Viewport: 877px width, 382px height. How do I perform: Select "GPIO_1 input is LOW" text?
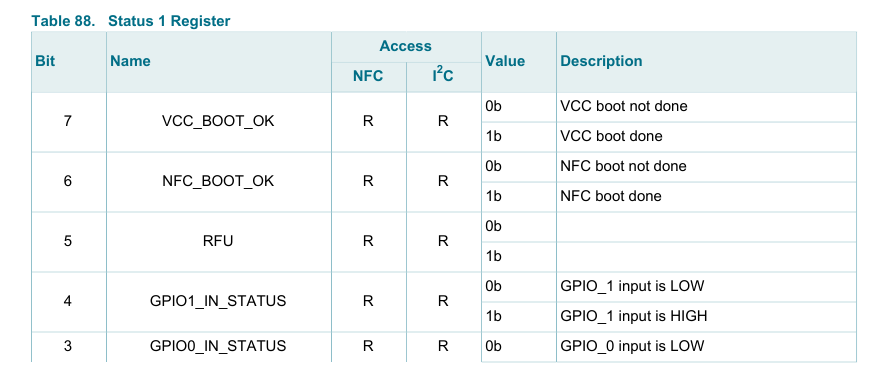[632, 286]
